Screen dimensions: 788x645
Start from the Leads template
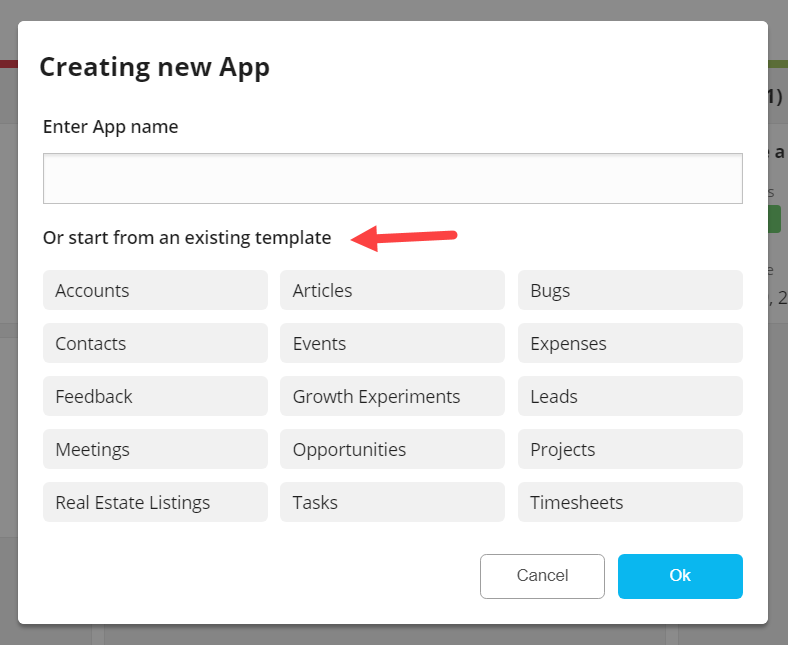(x=629, y=397)
